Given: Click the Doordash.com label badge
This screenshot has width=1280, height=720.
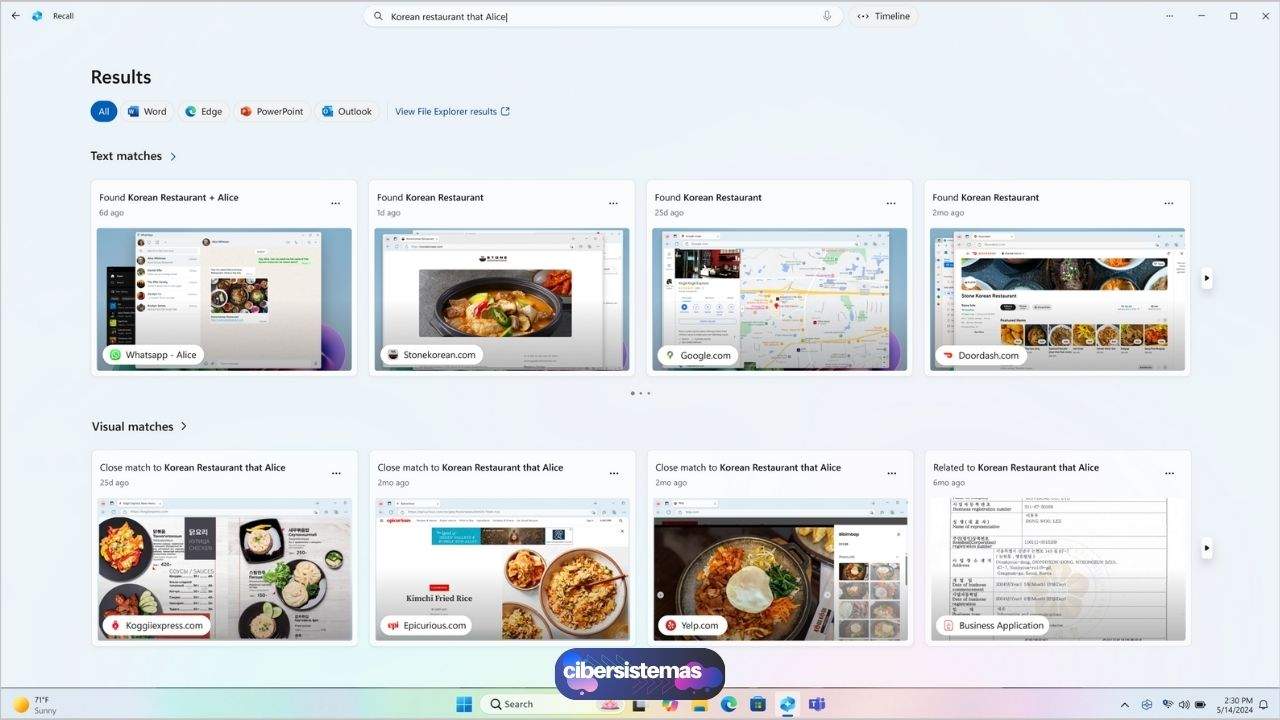Looking at the screenshot, I should click(x=981, y=355).
